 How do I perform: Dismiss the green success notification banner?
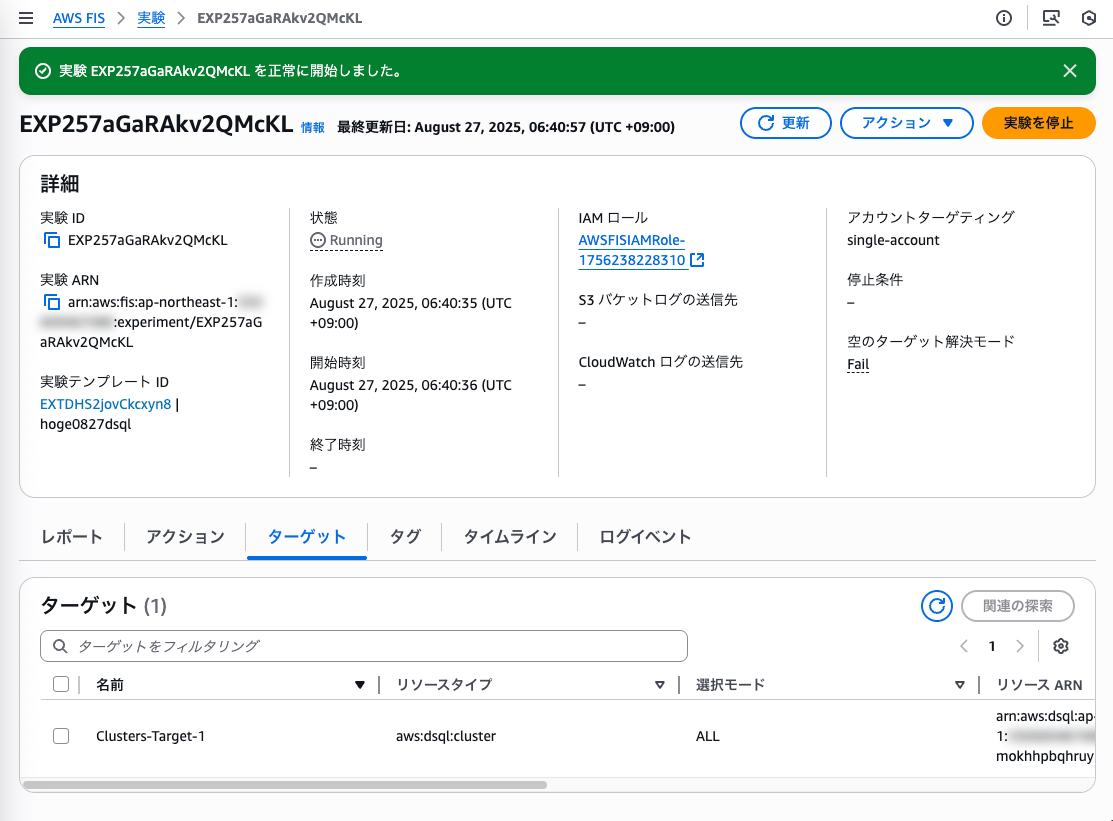pyautogui.click(x=1070, y=71)
